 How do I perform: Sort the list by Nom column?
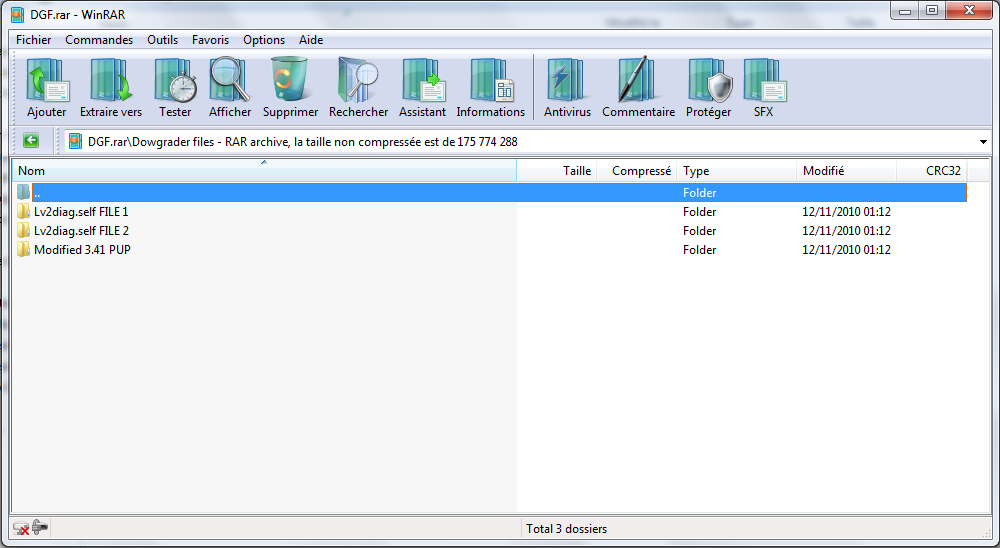tap(264, 171)
